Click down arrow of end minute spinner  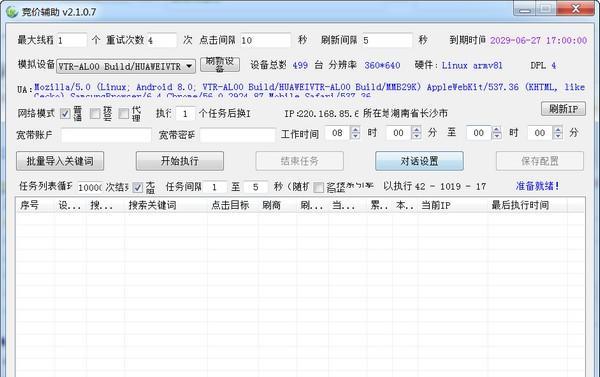point(558,136)
